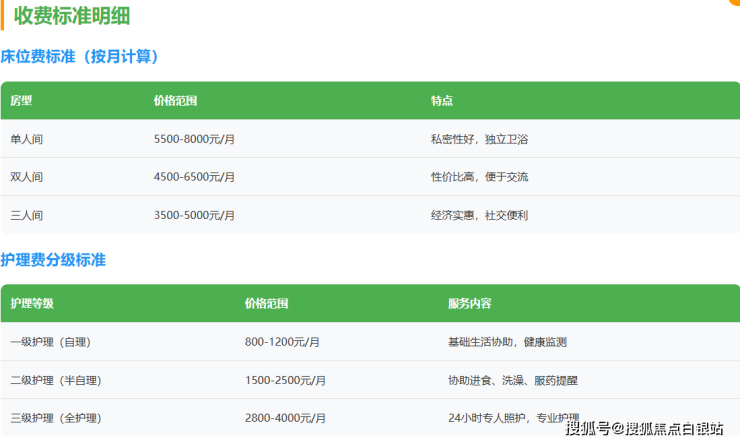Click the 护理等级 column header

tap(32, 303)
